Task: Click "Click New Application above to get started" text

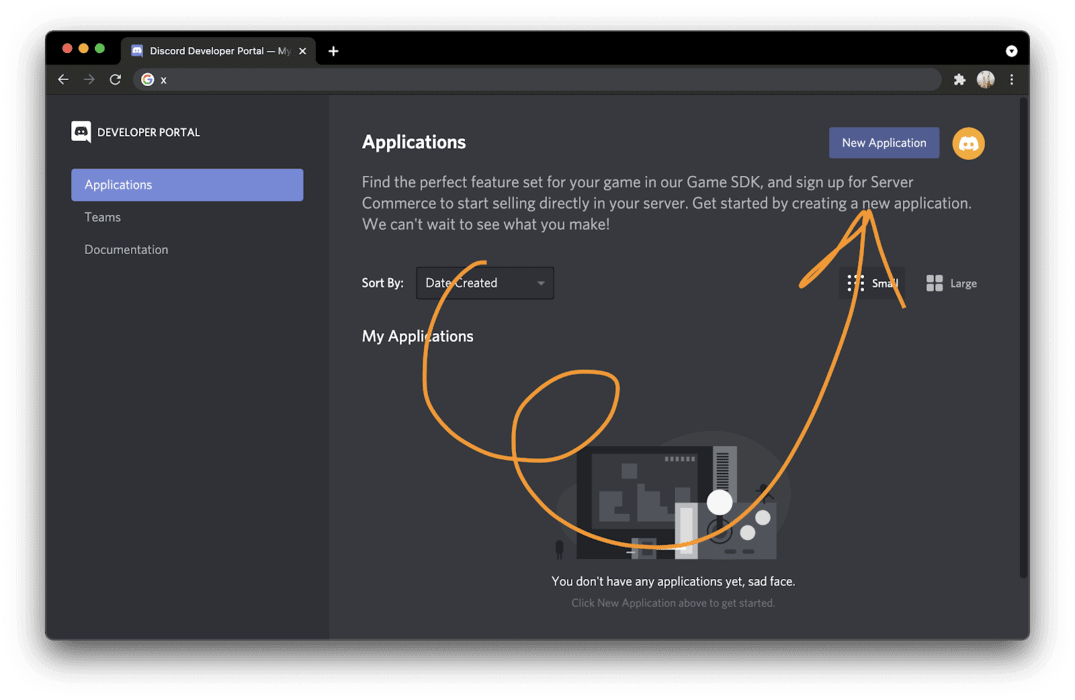Action: [x=673, y=603]
